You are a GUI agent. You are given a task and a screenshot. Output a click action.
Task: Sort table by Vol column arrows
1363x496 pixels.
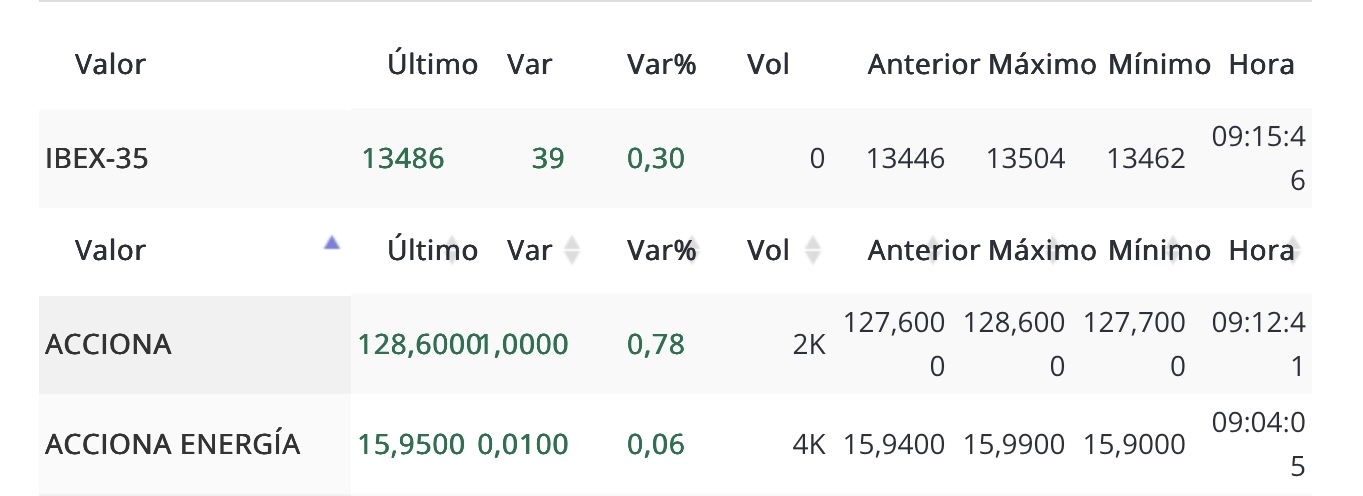click(812, 250)
